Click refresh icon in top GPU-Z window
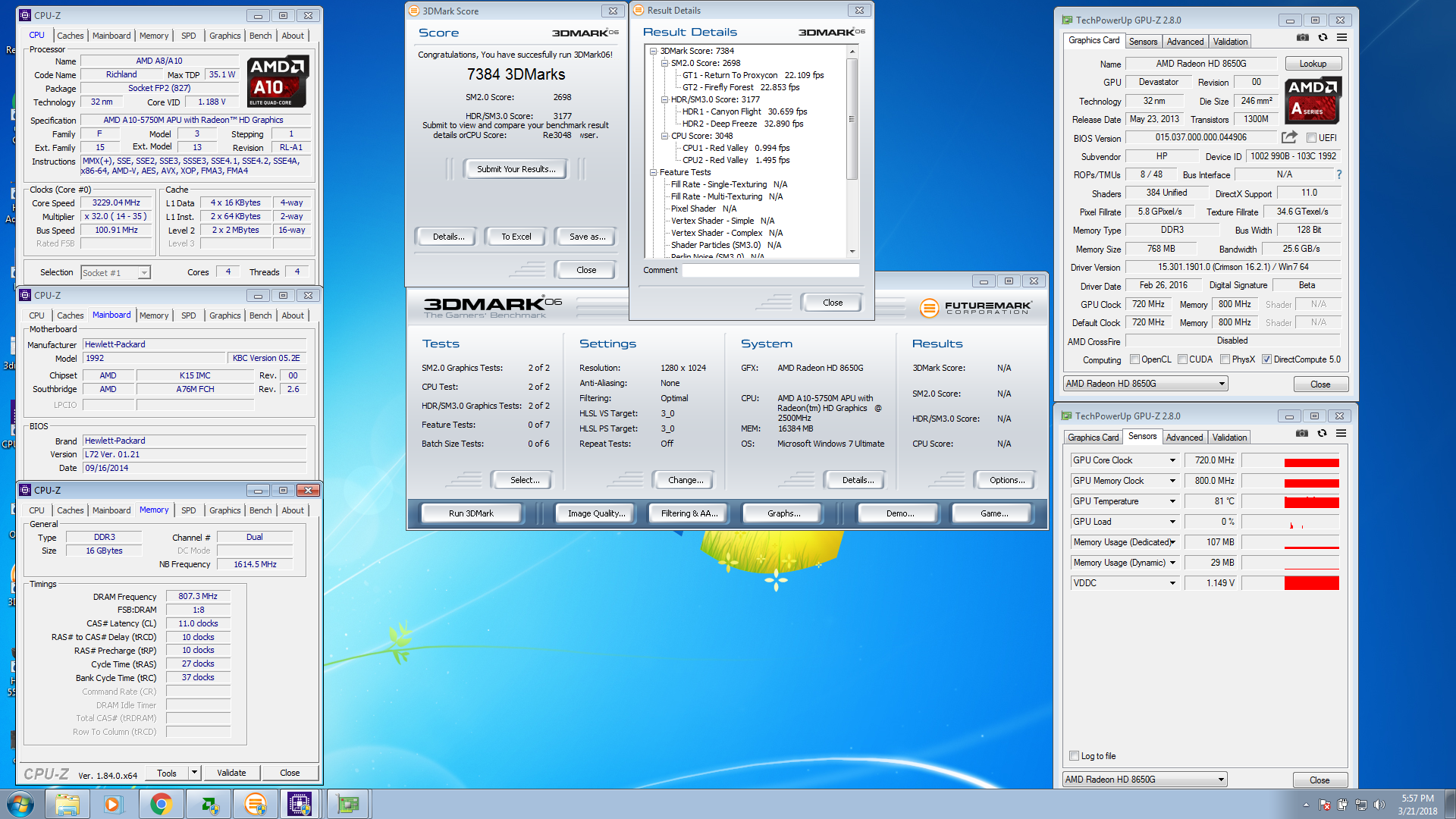 tap(1323, 37)
